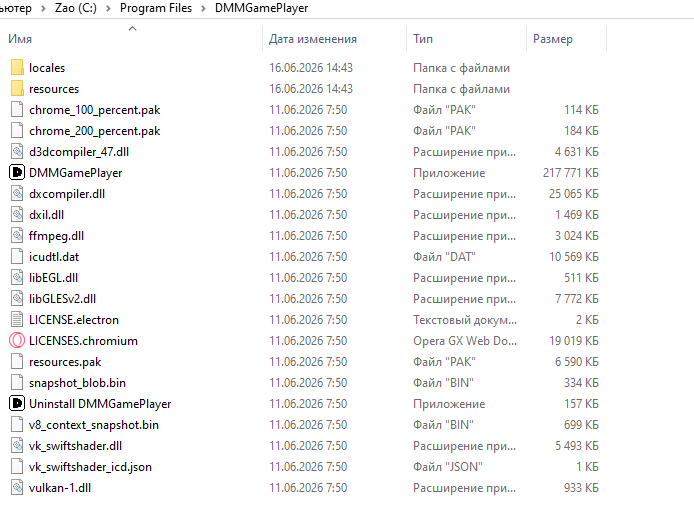
Task: Select the file name ffmpeg.dll
Action: (56, 236)
